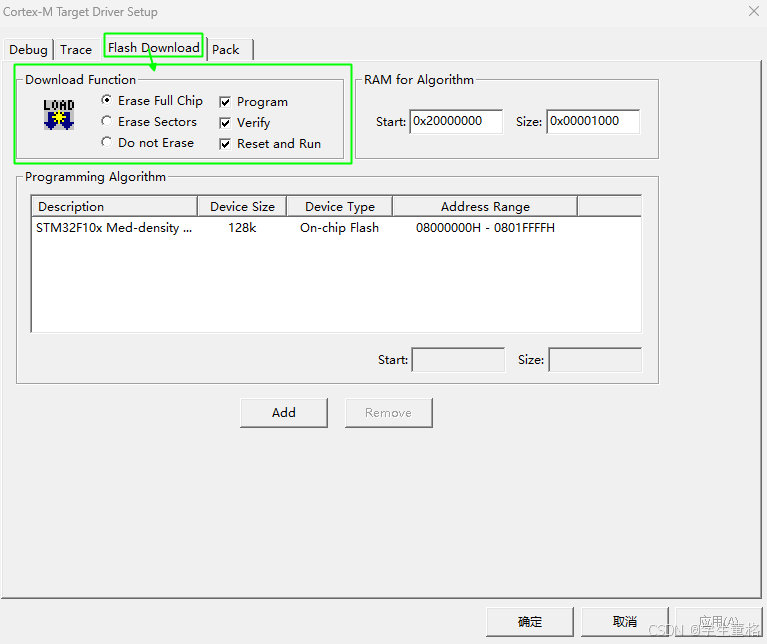767x644 pixels.
Task: Close the Cortex-M Target Driver Setup dialog
Action: click(754, 11)
